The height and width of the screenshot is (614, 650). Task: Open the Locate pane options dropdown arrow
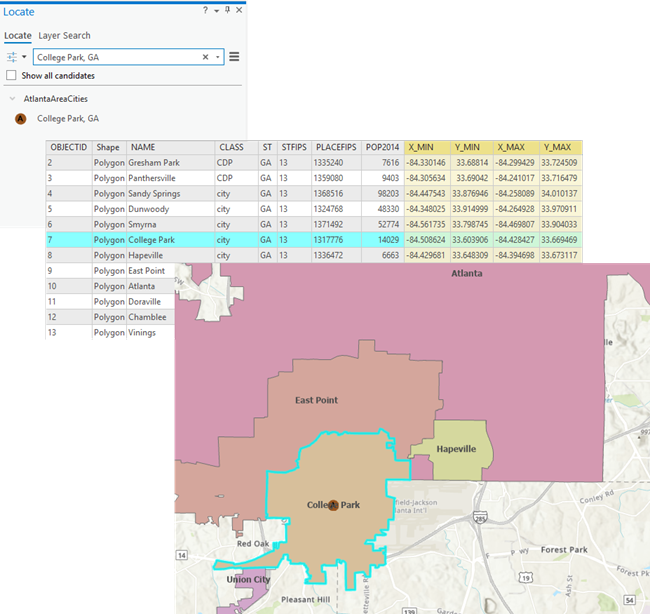(216, 11)
